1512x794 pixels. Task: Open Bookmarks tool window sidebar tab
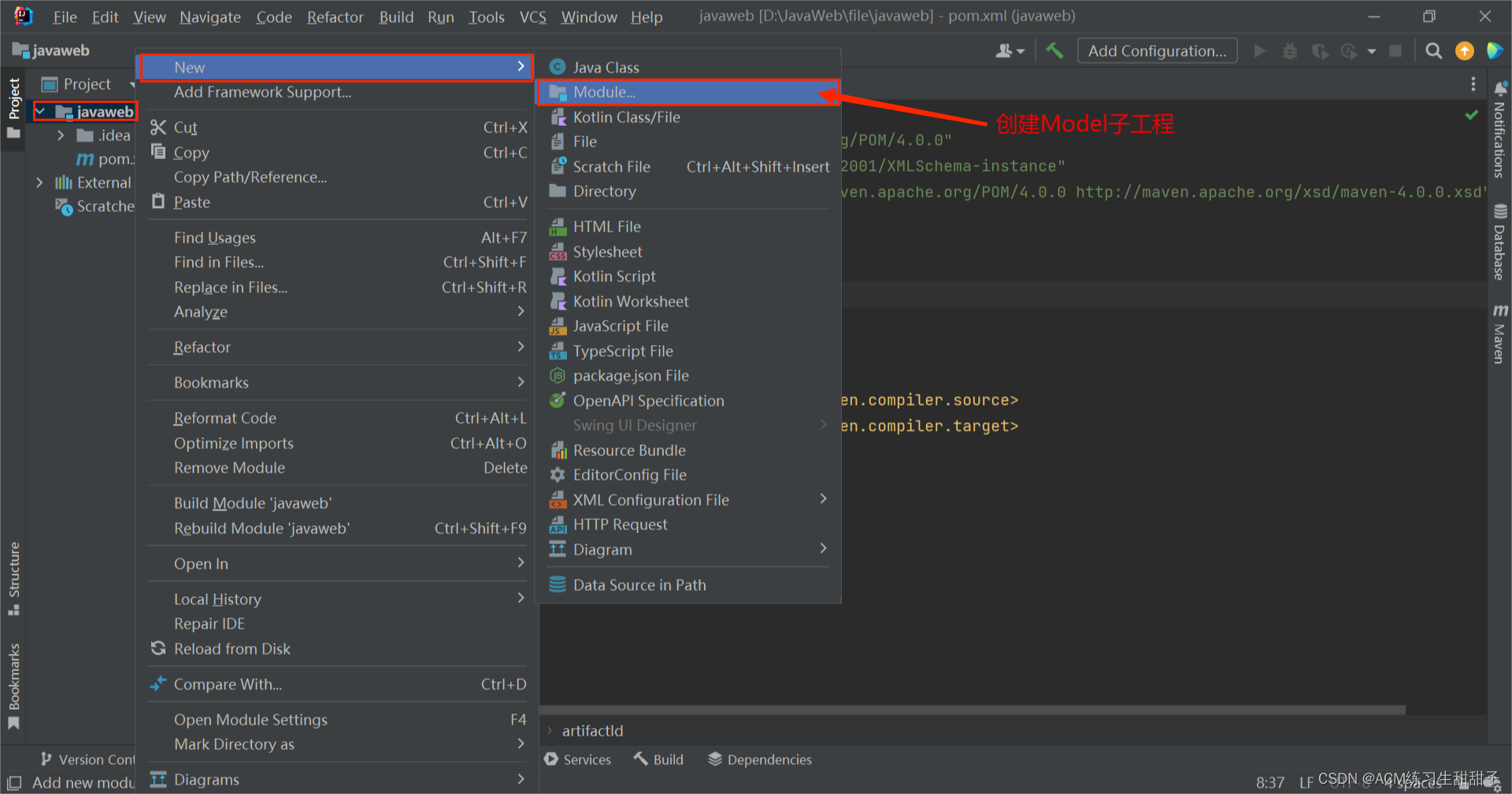[13, 686]
